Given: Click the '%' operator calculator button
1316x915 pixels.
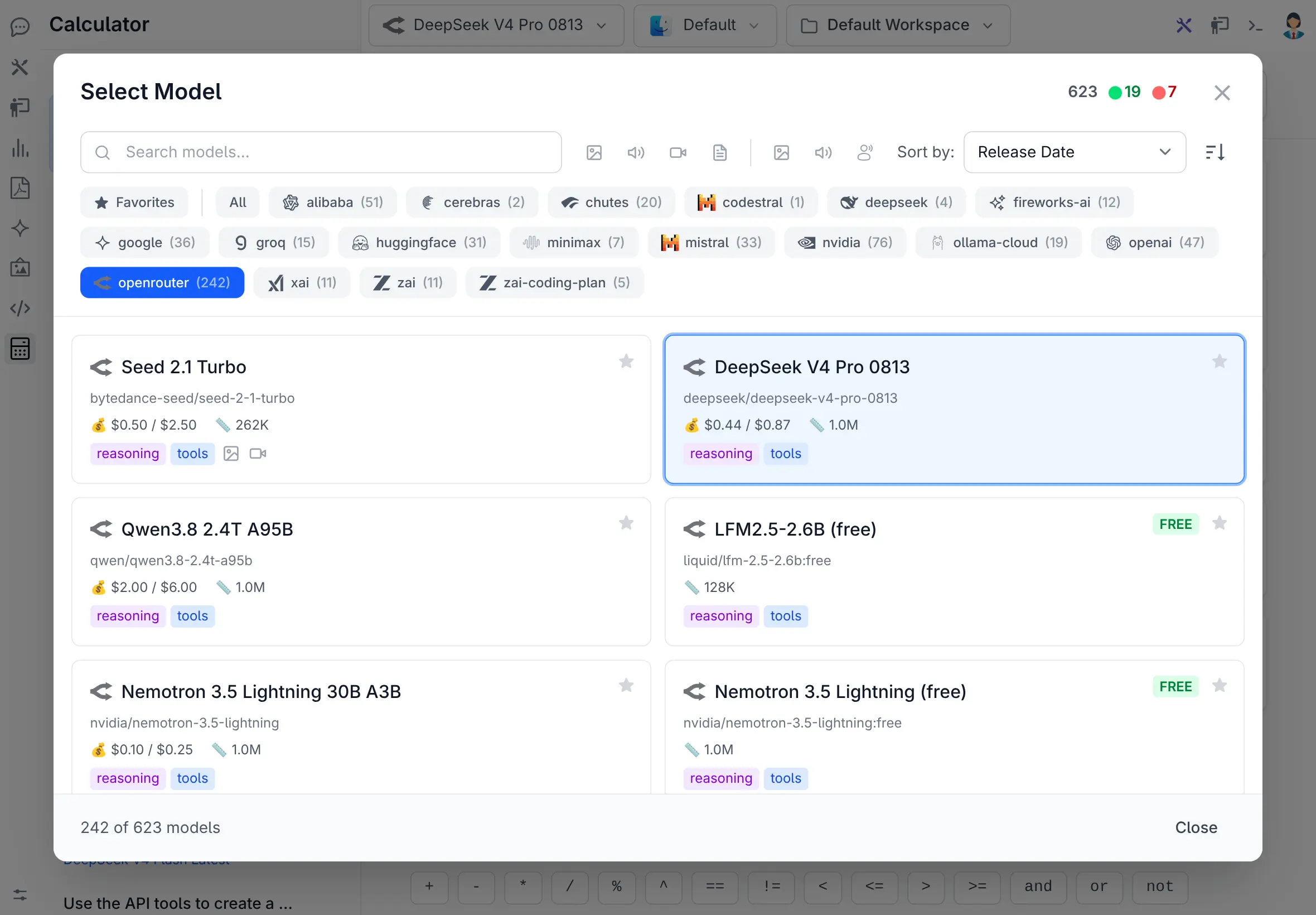Looking at the screenshot, I should coord(617,887).
